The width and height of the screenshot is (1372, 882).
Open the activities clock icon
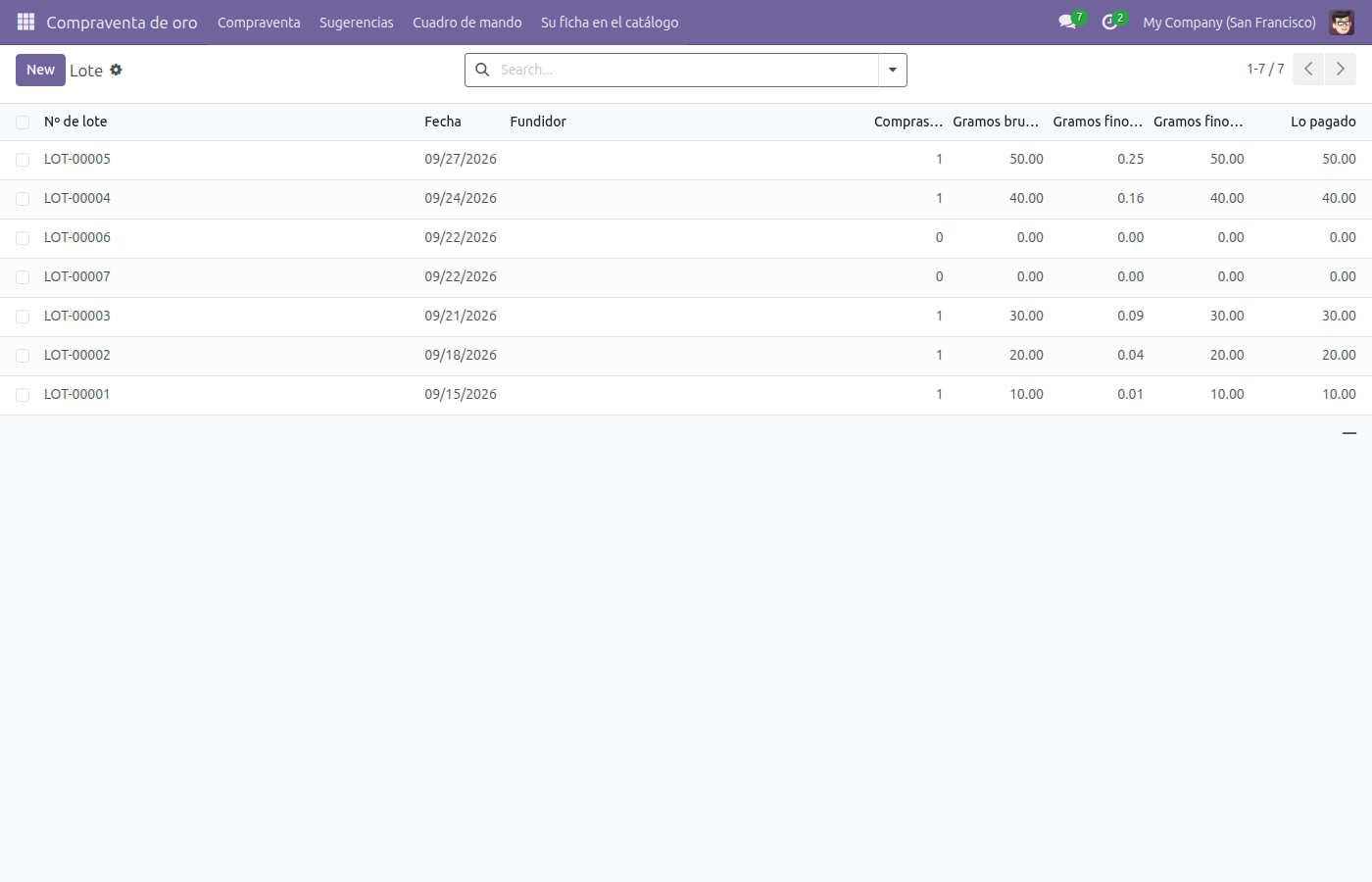1109,22
